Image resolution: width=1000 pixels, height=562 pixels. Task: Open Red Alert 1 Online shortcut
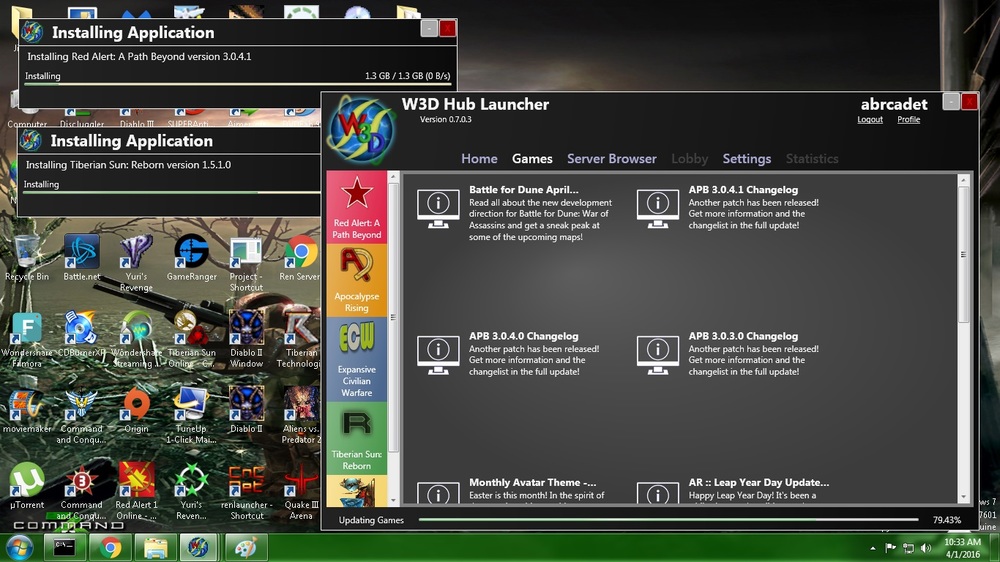[136, 491]
